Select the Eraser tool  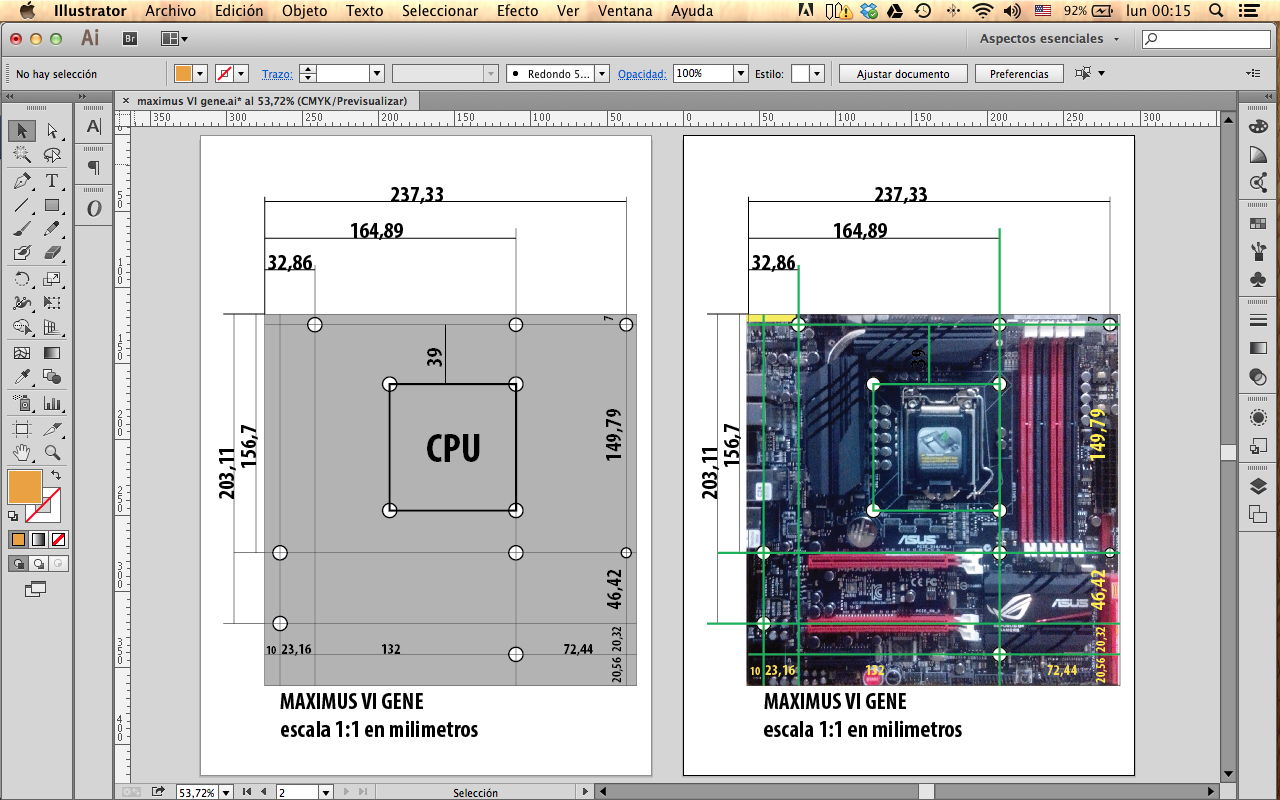tap(52, 253)
